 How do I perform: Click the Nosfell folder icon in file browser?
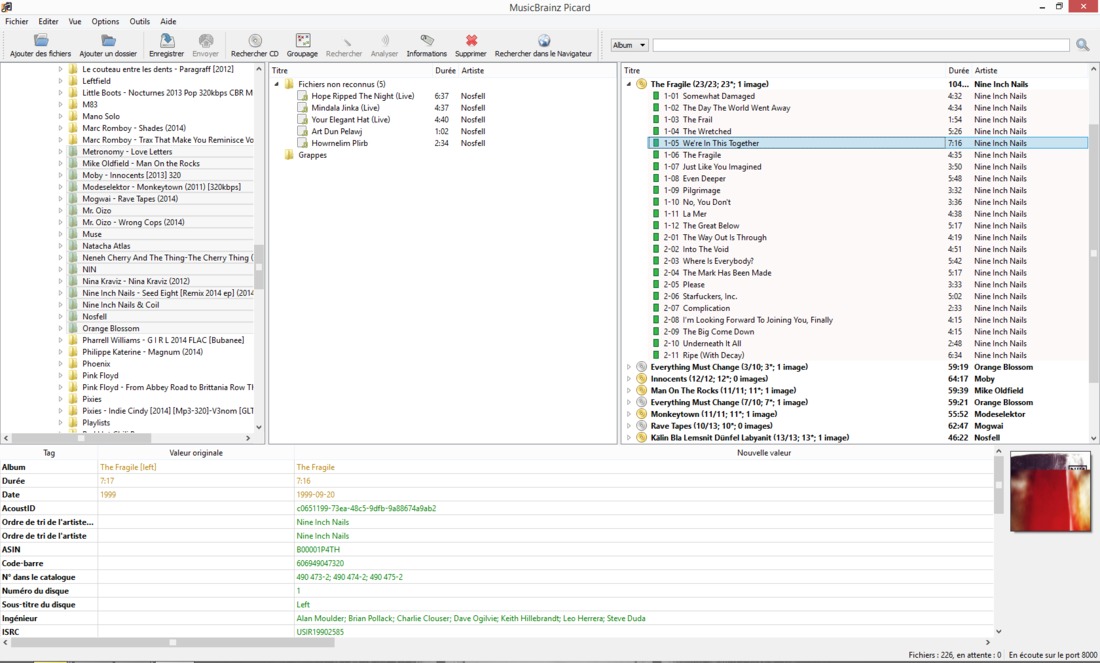coord(72,316)
